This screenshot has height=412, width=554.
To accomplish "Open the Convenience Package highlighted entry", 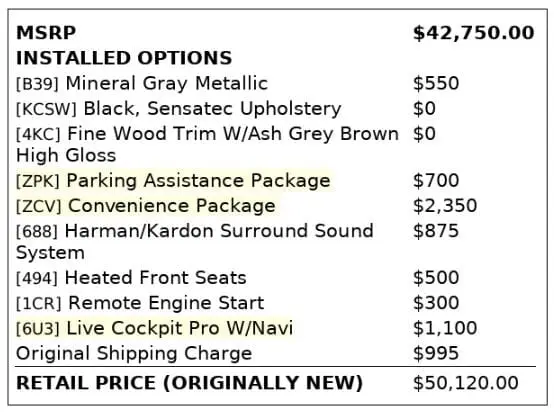I will coord(146,206).
